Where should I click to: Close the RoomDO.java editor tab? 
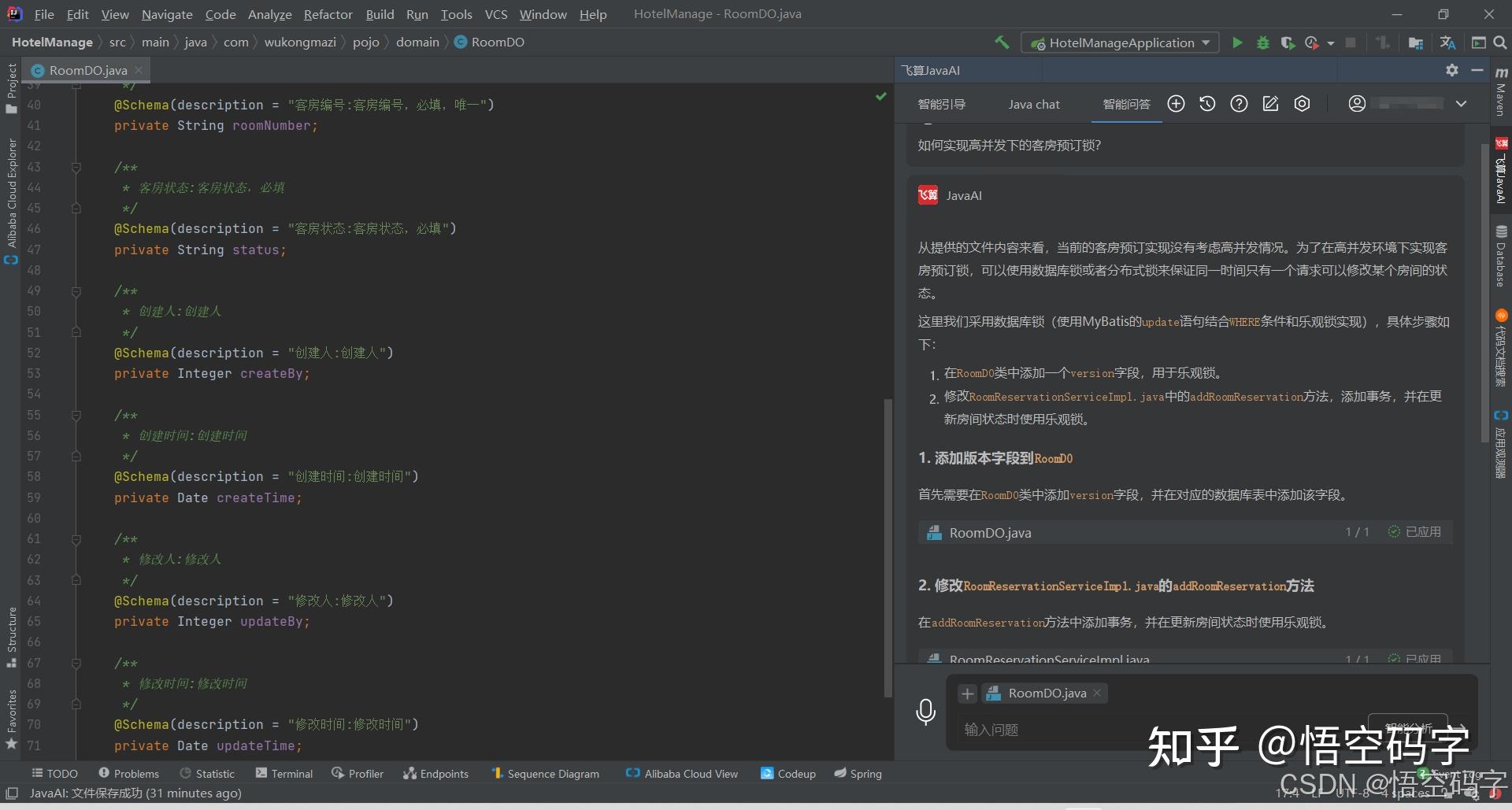click(x=139, y=70)
